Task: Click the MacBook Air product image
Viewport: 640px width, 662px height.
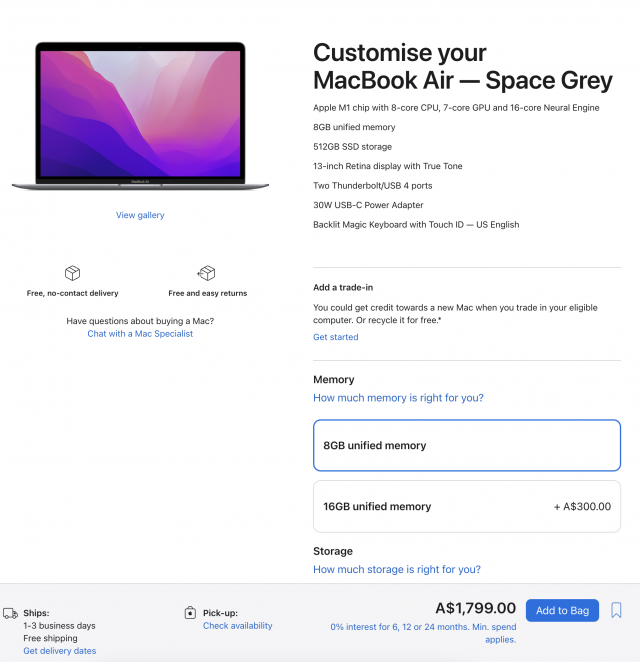Action: (140, 116)
